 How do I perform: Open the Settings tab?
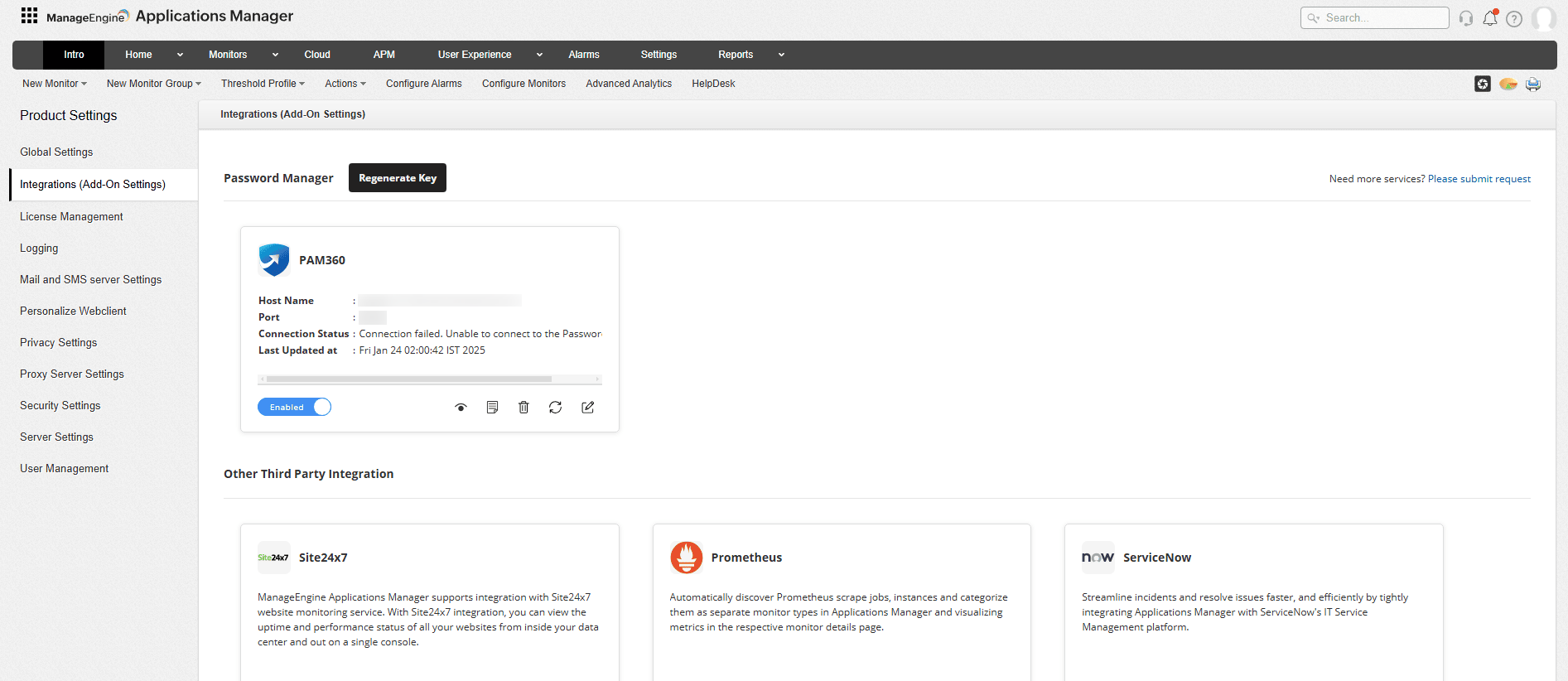pos(659,55)
